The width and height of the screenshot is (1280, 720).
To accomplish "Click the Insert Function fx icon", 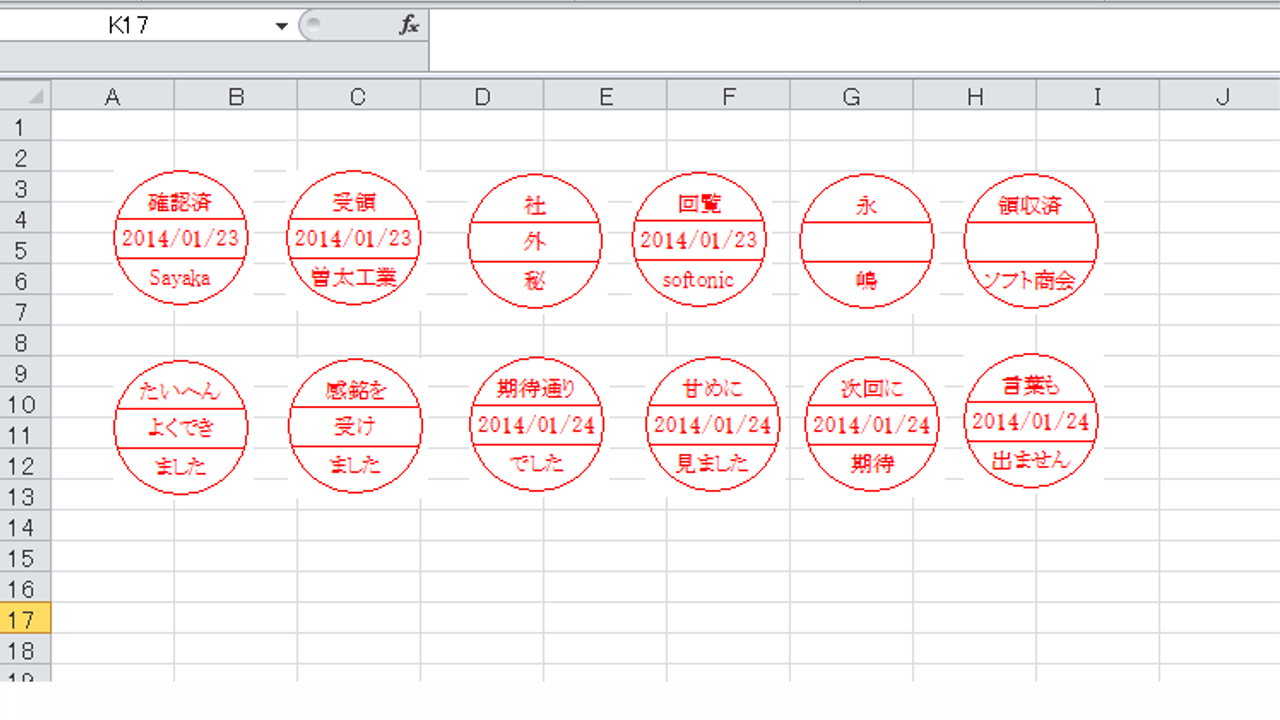I will (x=409, y=27).
